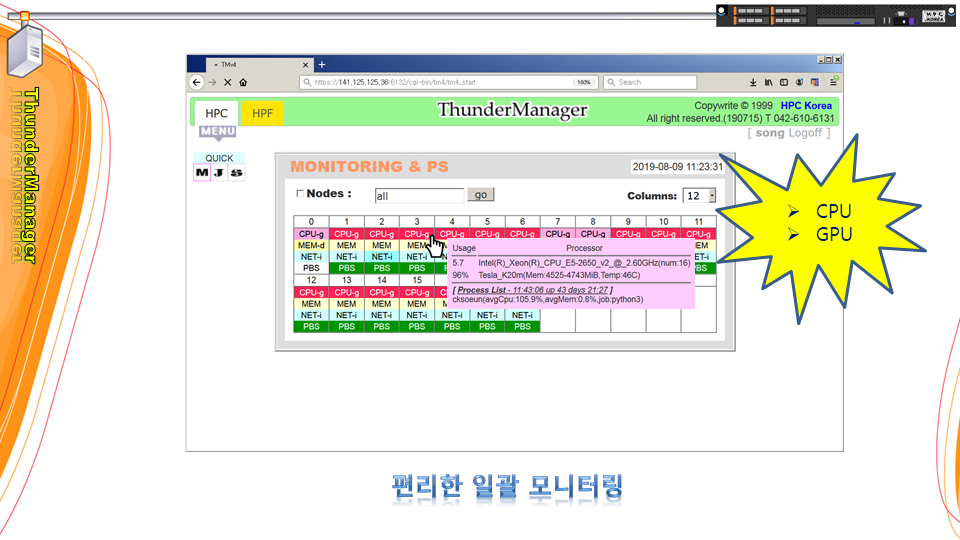The image size is (960, 540).
Task: Toggle the Nodes checkbox
Action: pos(300,194)
